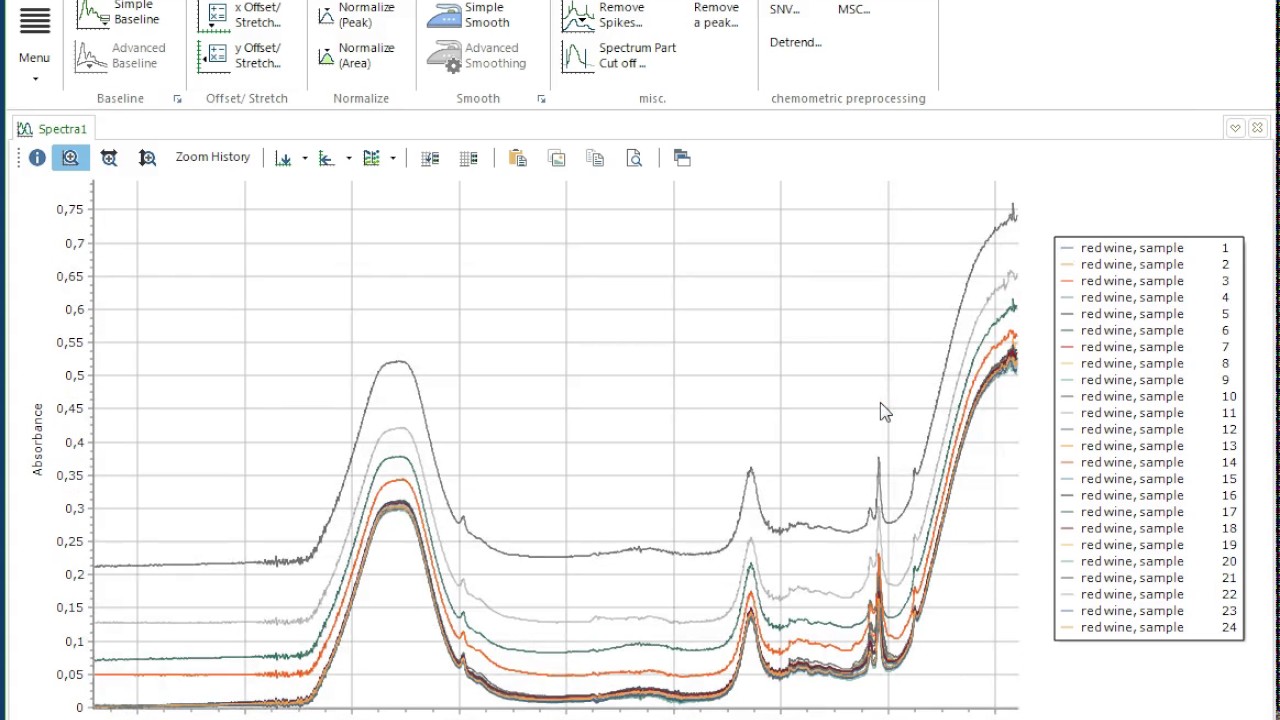Open Spectrum Part Cut off tool
Screen dimensions: 1280x720
[619, 55]
